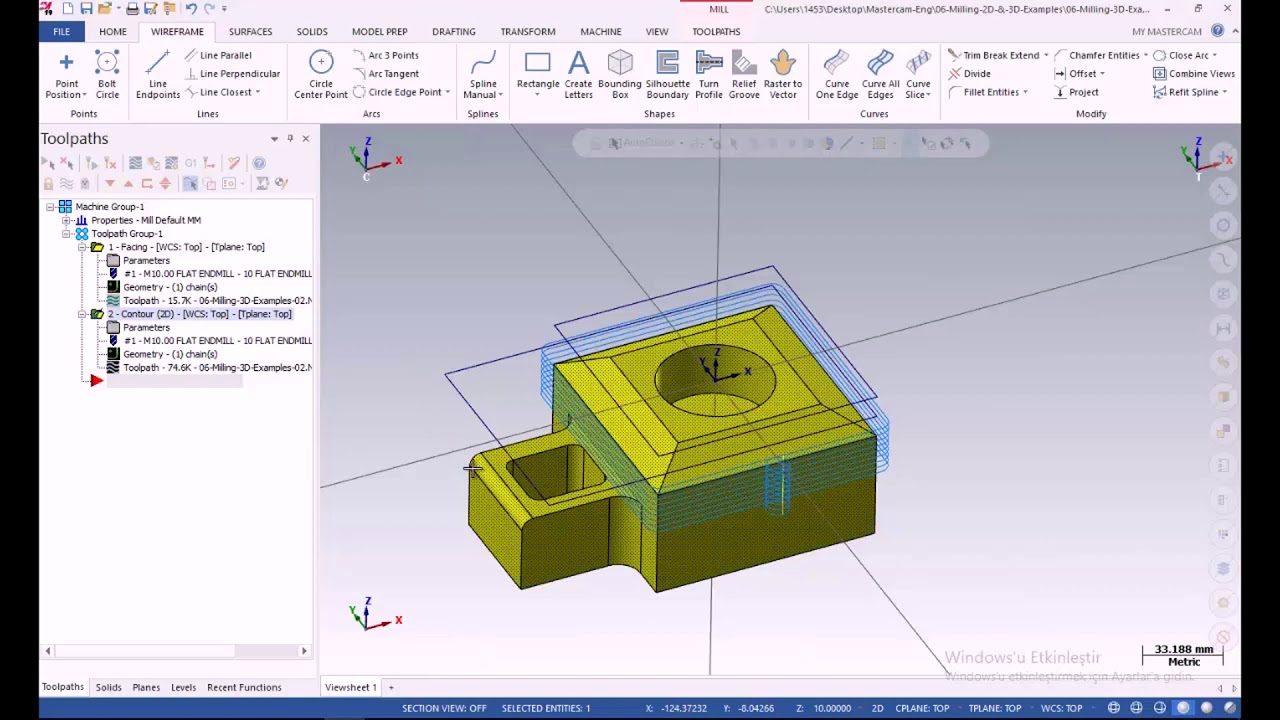The image size is (1280, 720).
Task: Open Line Closest dropdown arrow
Action: 257,92
